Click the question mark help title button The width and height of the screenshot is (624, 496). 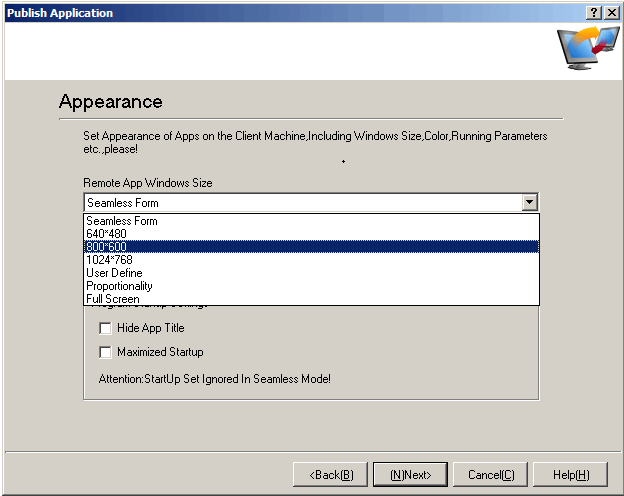tap(594, 12)
